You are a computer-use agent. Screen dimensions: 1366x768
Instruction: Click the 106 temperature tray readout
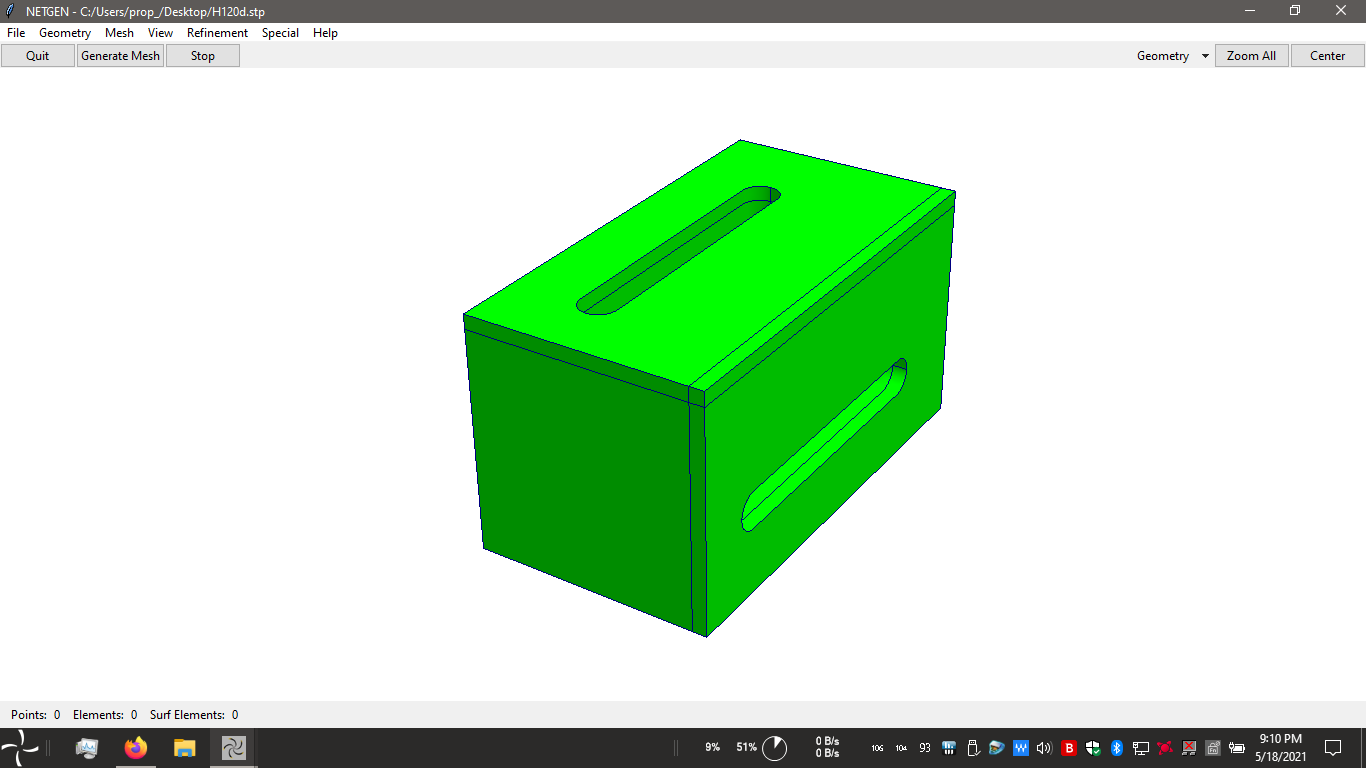tap(877, 748)
